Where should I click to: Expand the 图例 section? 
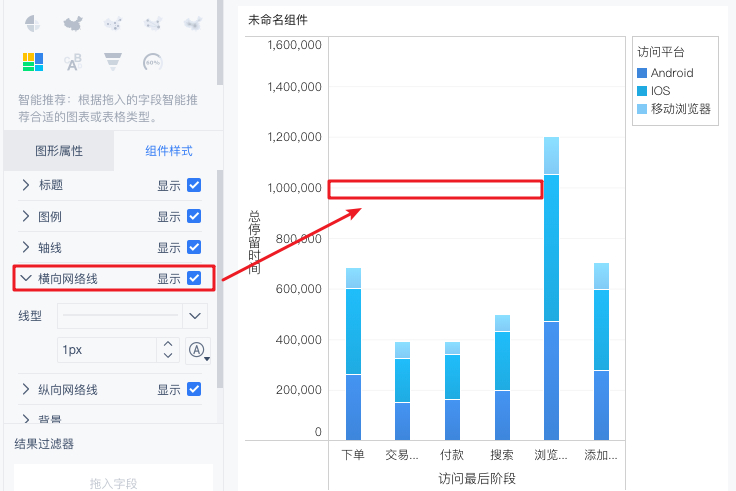tap(26, 216)
